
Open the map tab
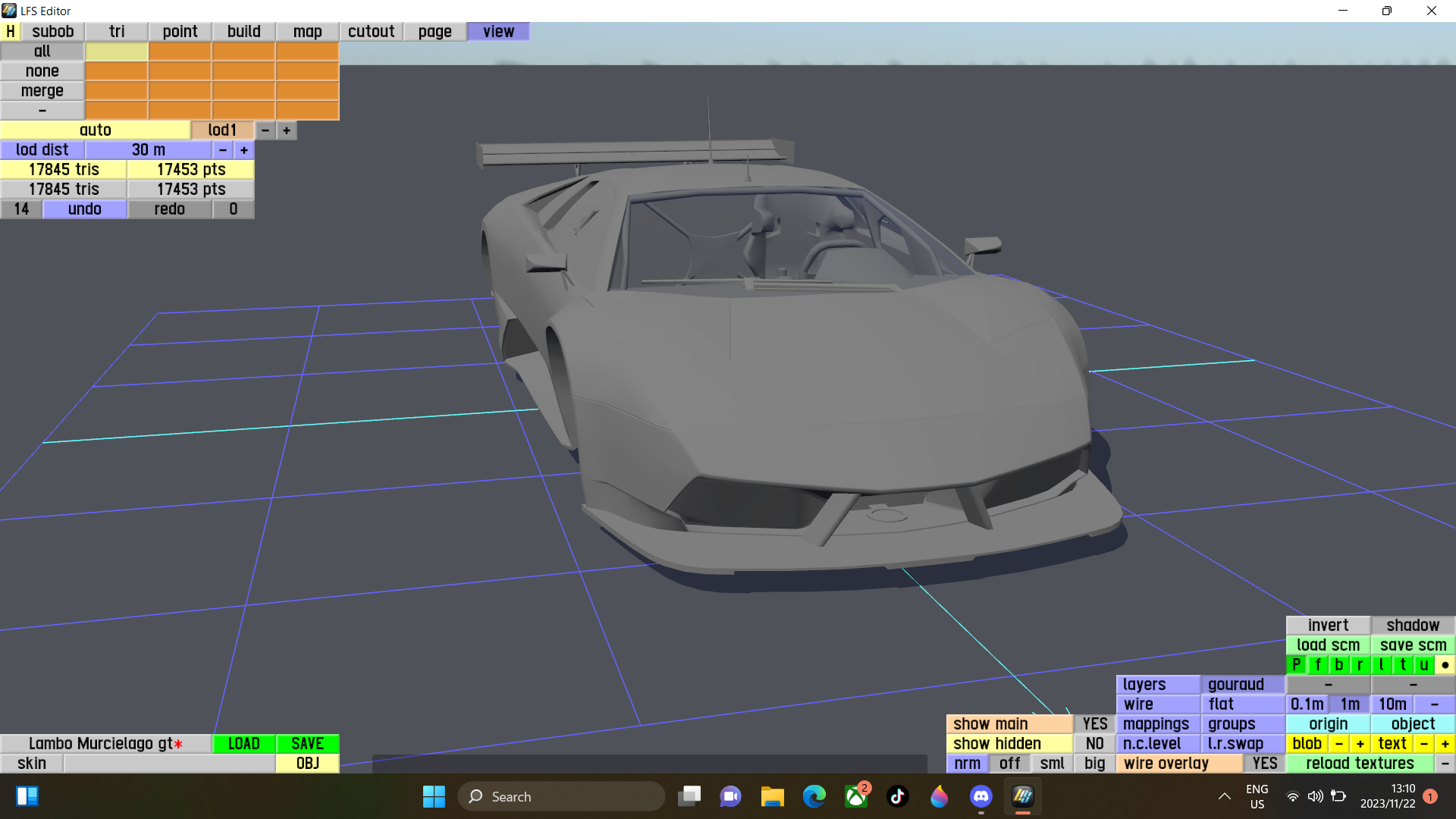click(307, 31)
